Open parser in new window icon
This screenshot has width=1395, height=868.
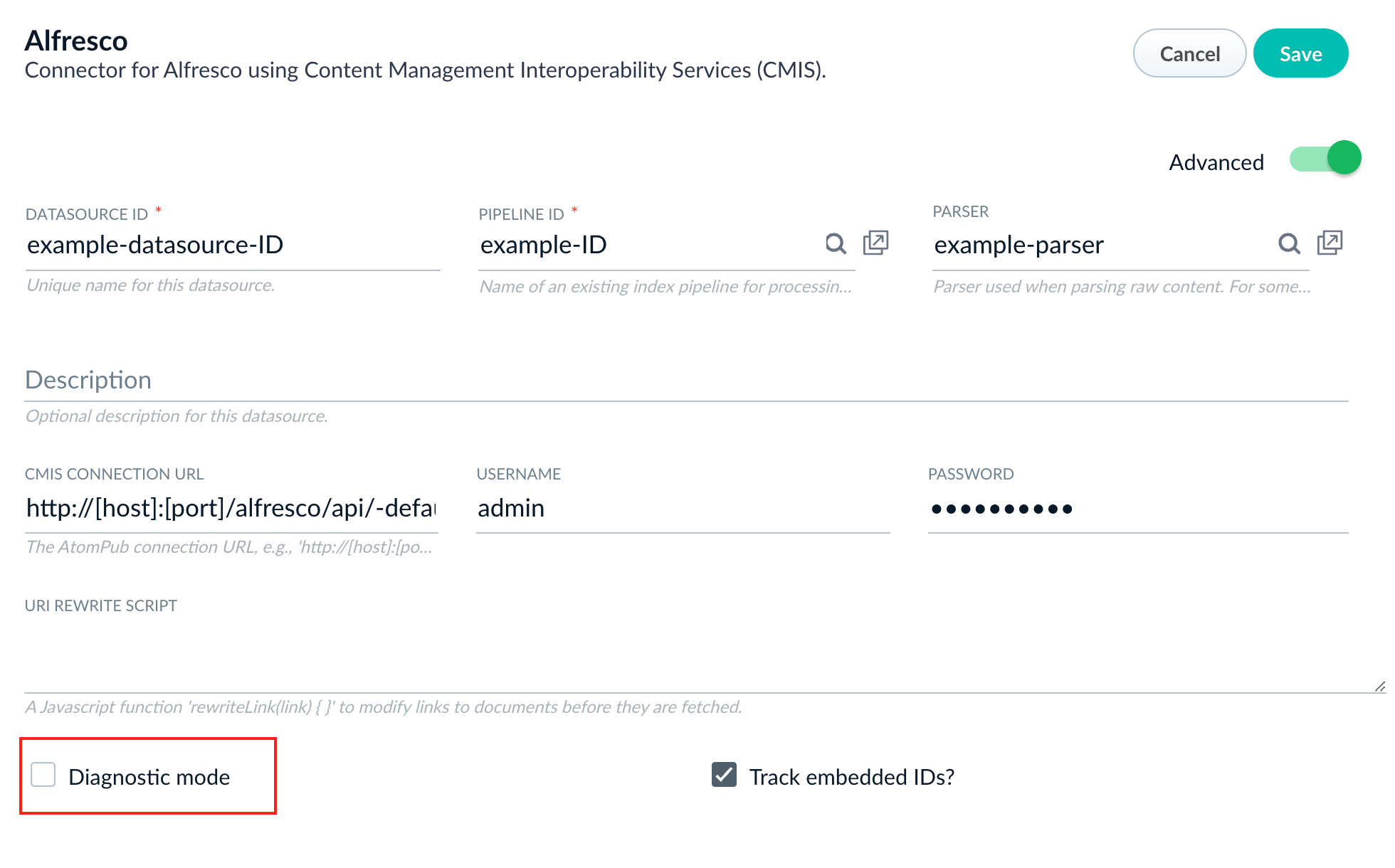tap(1330, 243)
